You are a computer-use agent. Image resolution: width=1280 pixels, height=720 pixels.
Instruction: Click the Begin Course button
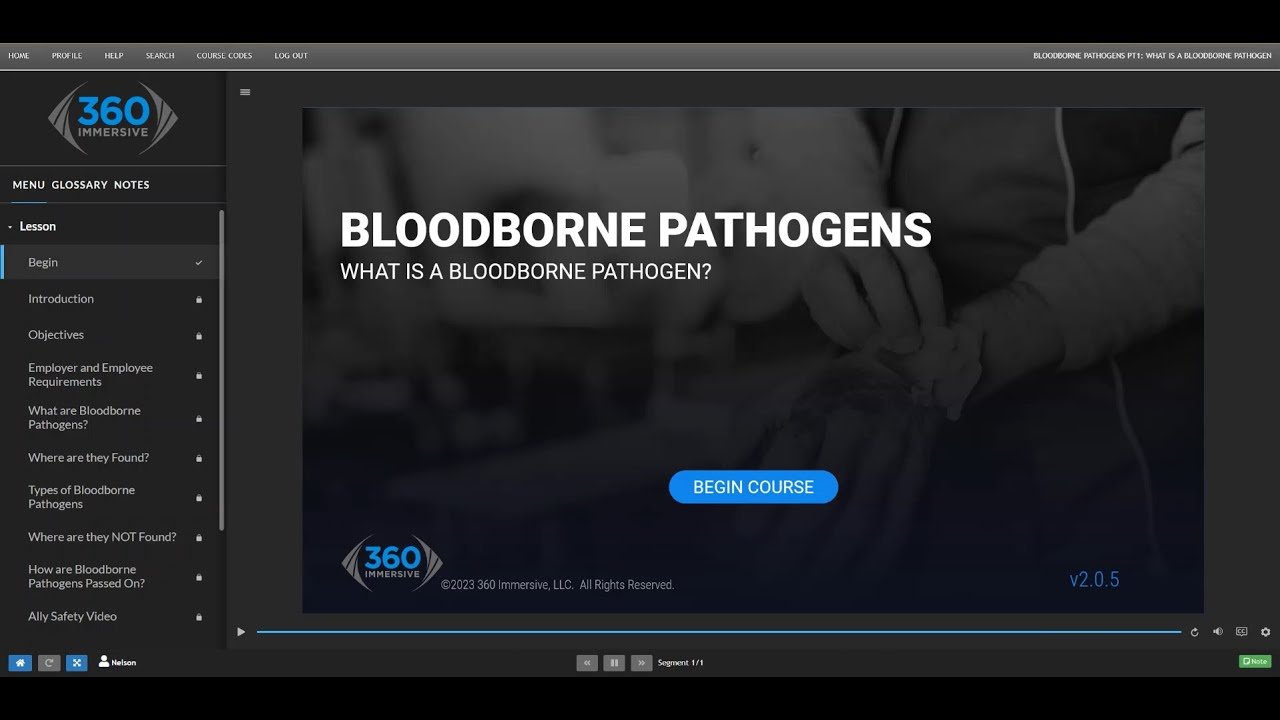coord(753,487)
